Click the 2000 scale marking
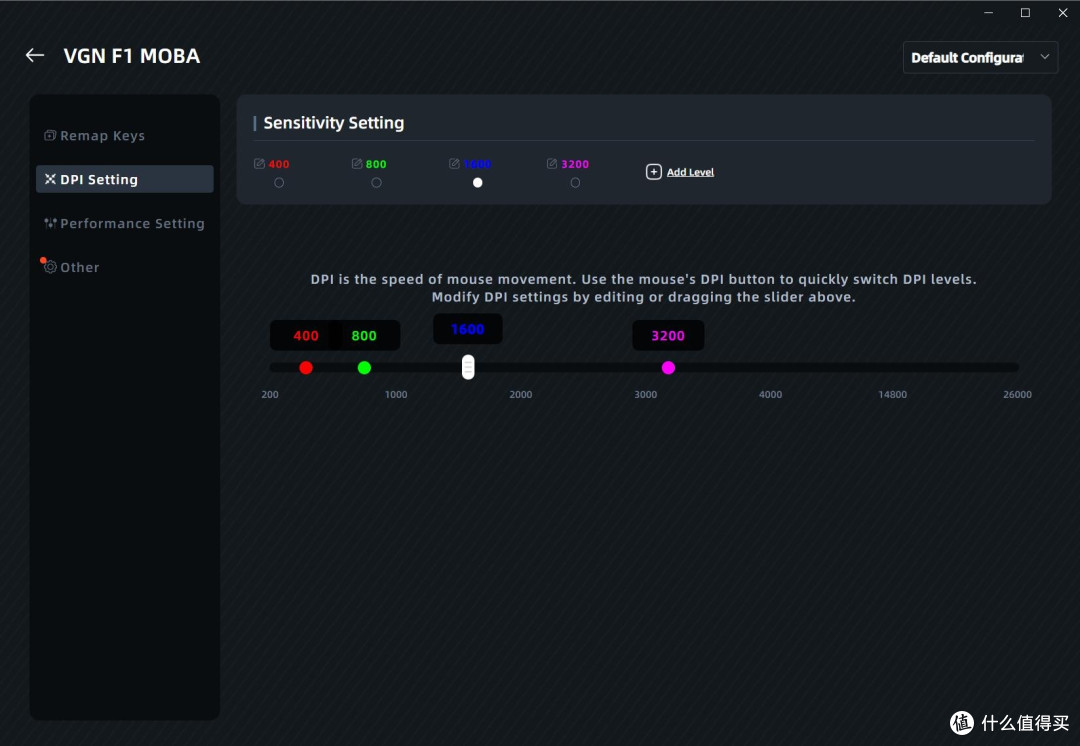This screenshot has width=1080, height=746. (x=521, y=395)
